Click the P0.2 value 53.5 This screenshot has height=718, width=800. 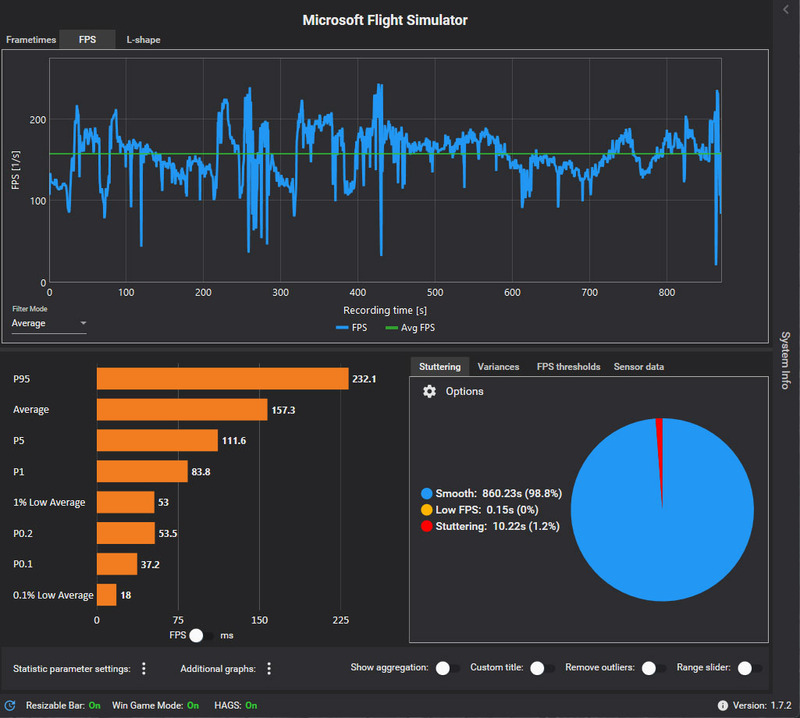pos(168,534)
